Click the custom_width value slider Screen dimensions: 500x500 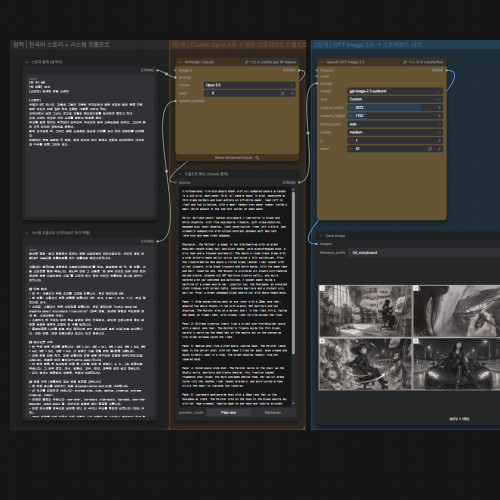[395, 107]
